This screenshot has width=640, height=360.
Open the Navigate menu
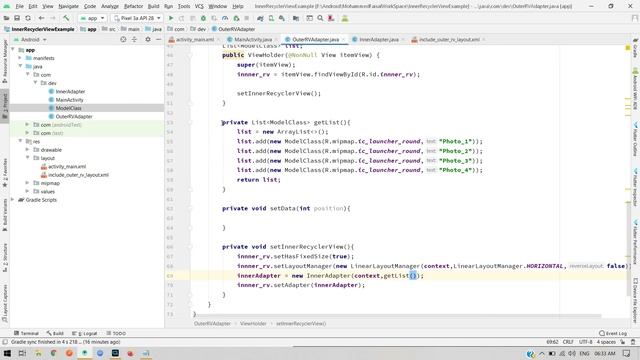pyautogui.click(x=68, y=7)
